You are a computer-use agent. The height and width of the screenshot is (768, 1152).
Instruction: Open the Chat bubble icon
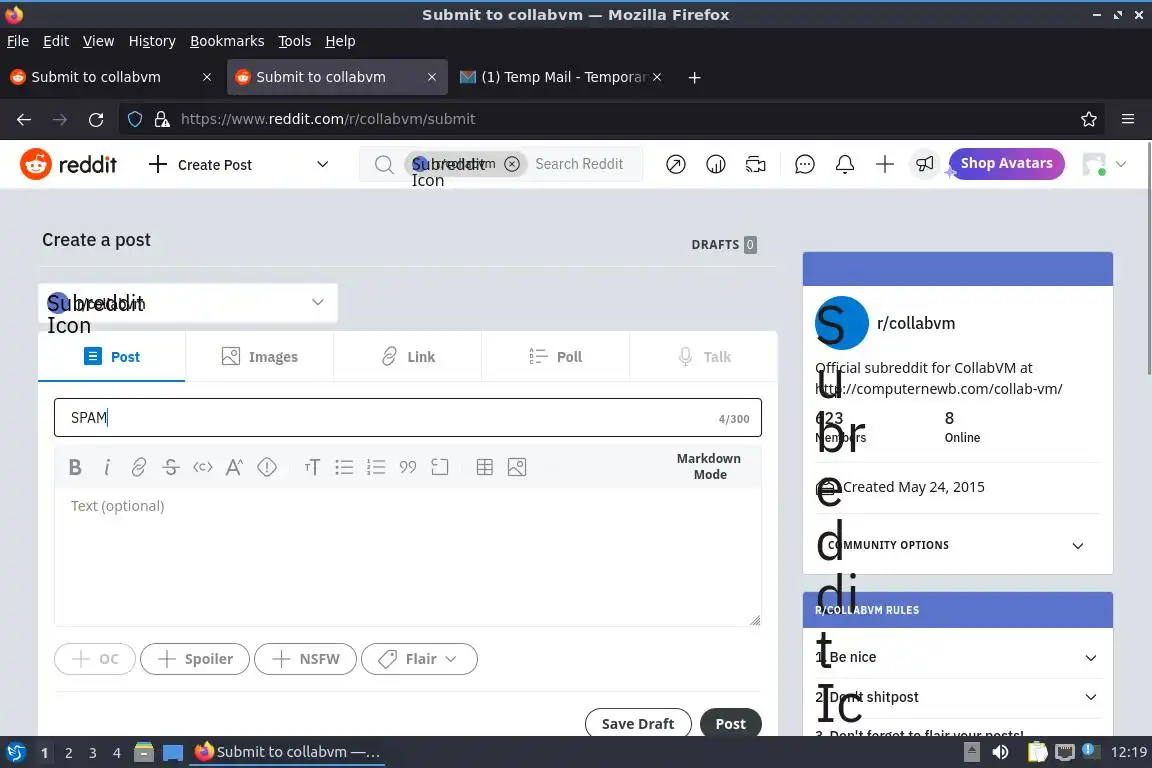(x=805, y=164)
